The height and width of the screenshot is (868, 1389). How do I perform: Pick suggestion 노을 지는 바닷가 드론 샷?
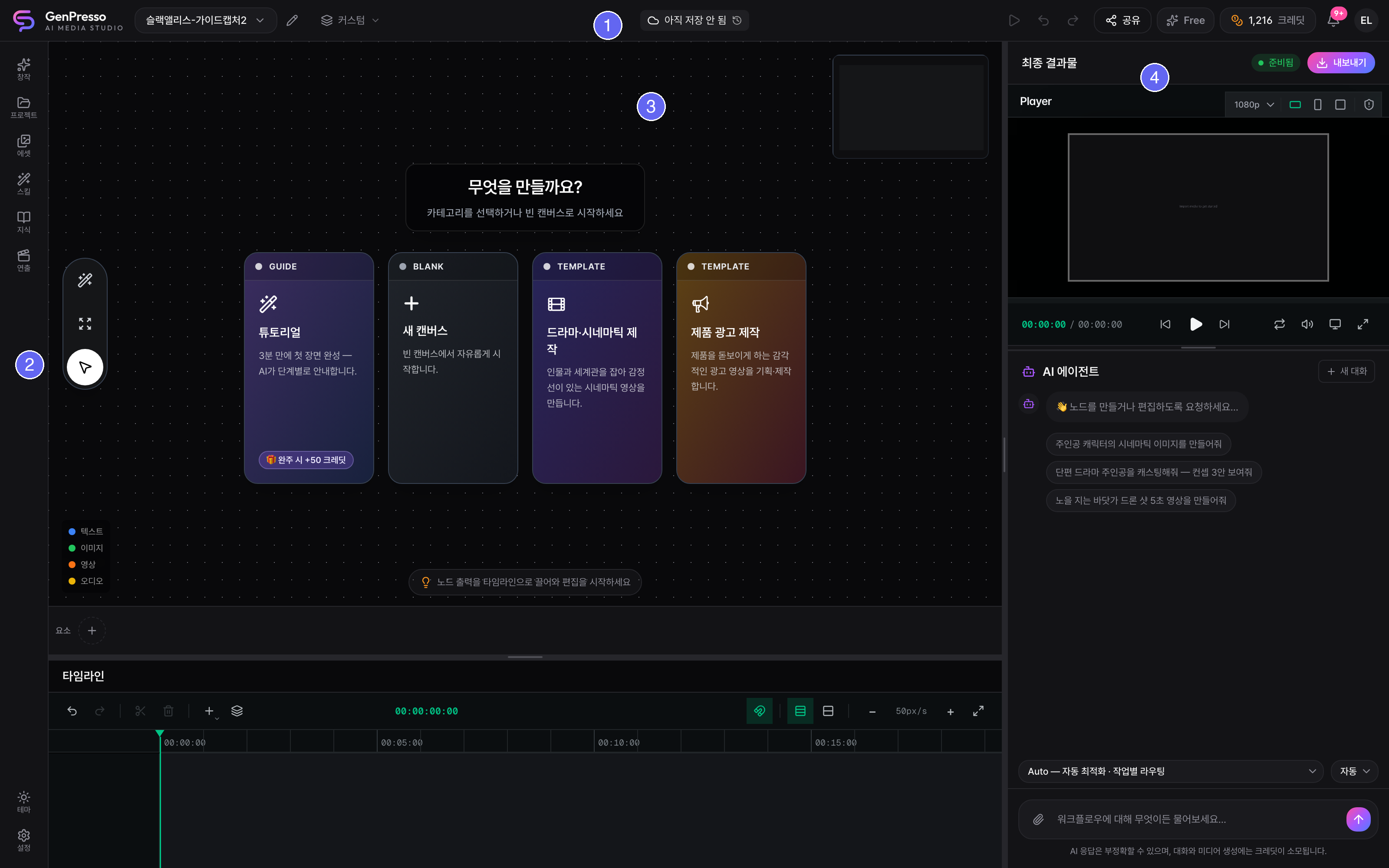1141,500
